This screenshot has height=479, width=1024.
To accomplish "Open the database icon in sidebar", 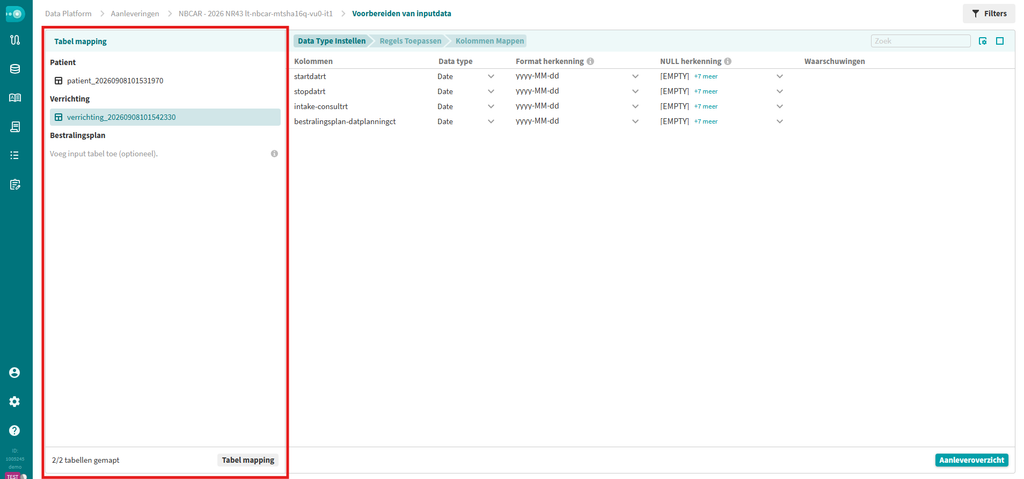I will pos(14,69).
